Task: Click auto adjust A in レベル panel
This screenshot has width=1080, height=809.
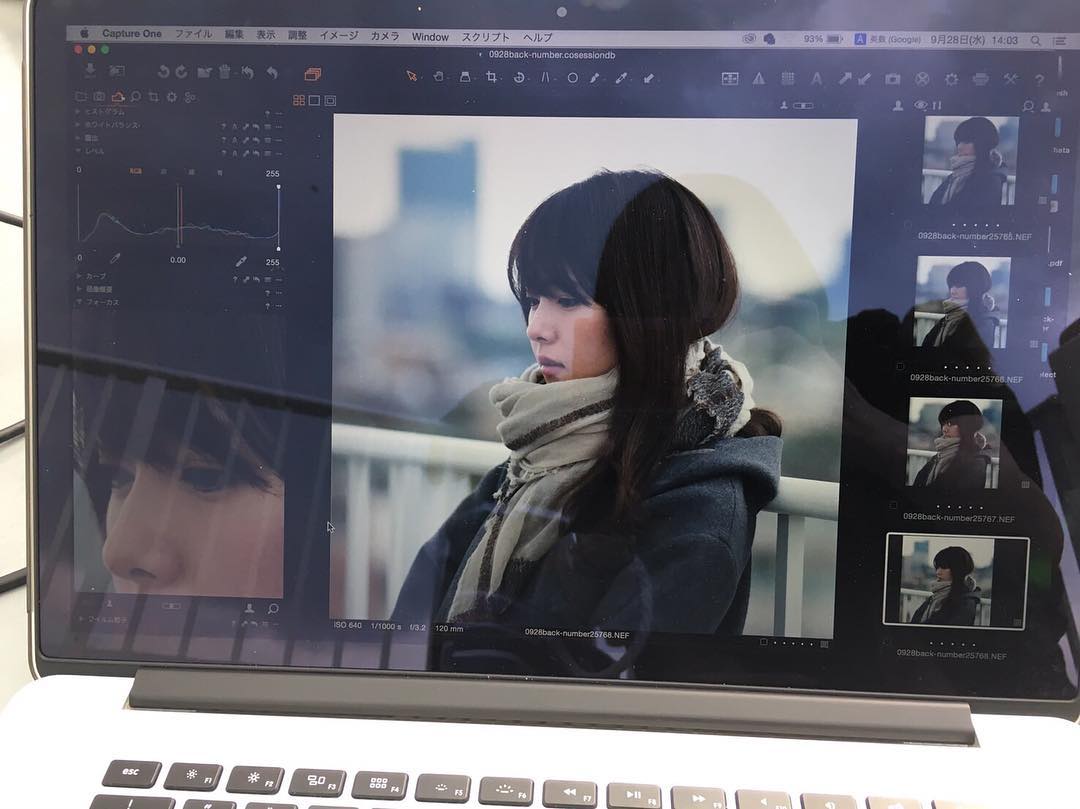Action: 234,153
